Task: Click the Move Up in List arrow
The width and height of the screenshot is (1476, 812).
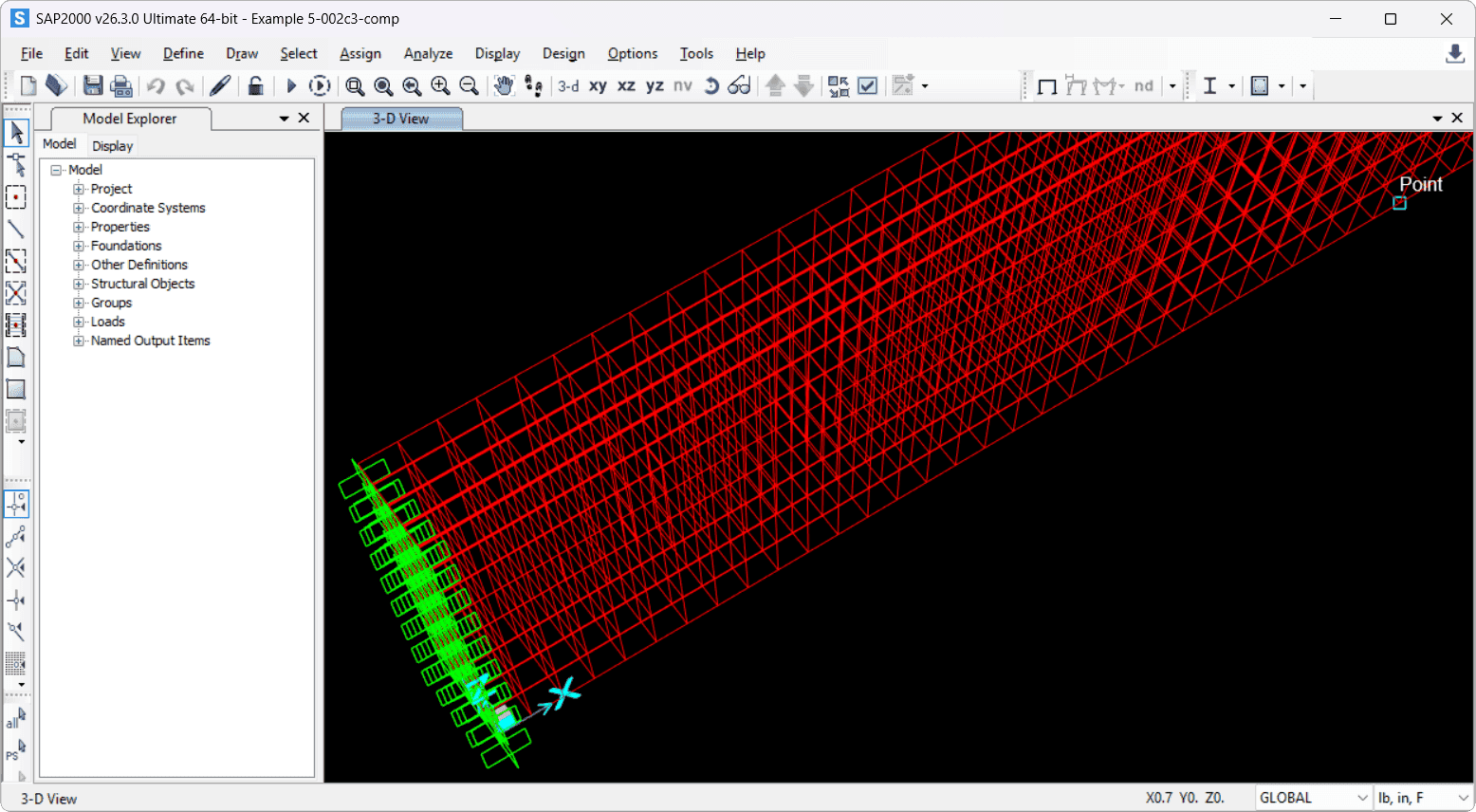Action: 775,86
